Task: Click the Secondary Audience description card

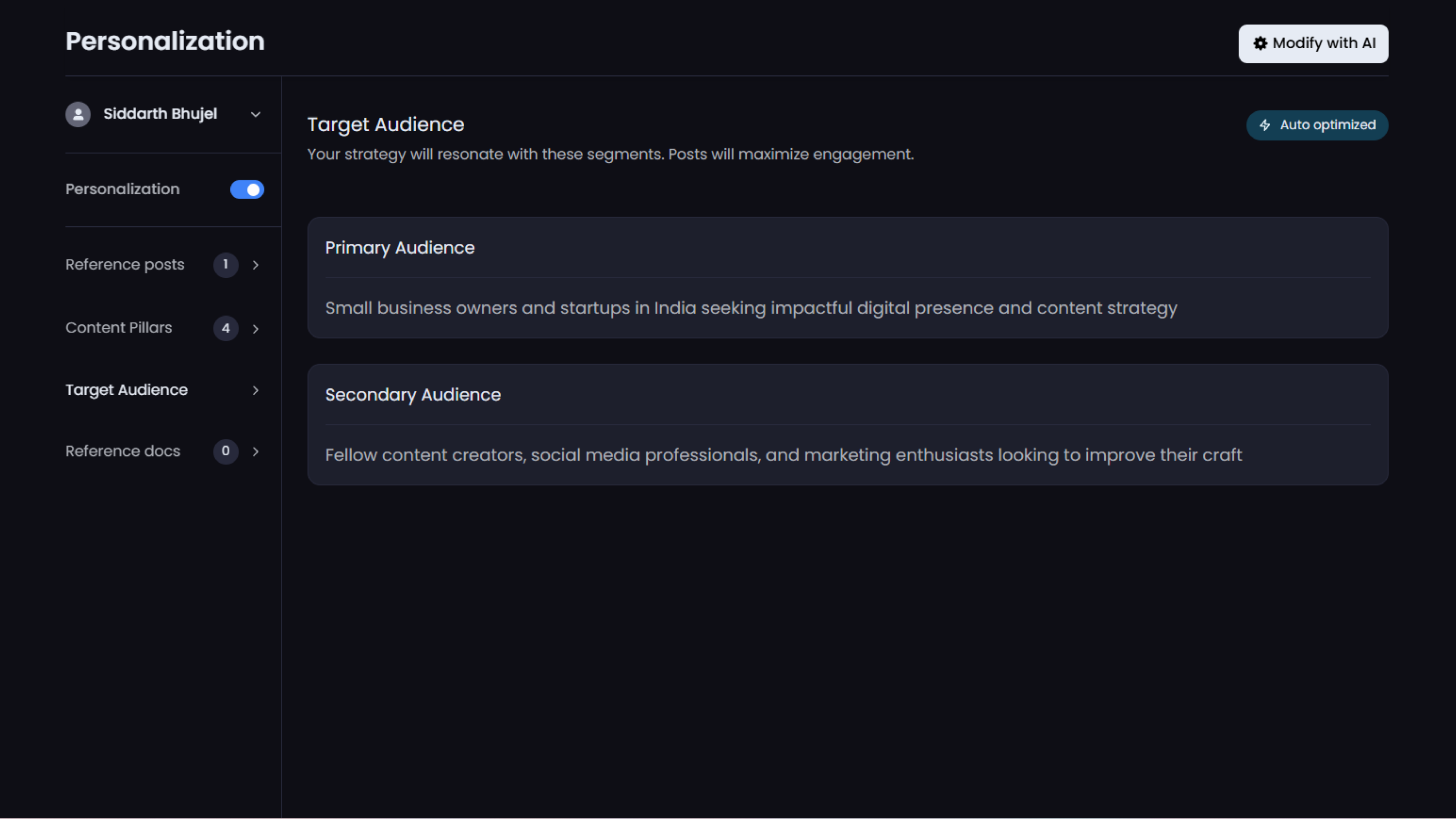Action: tap(783, 455)
